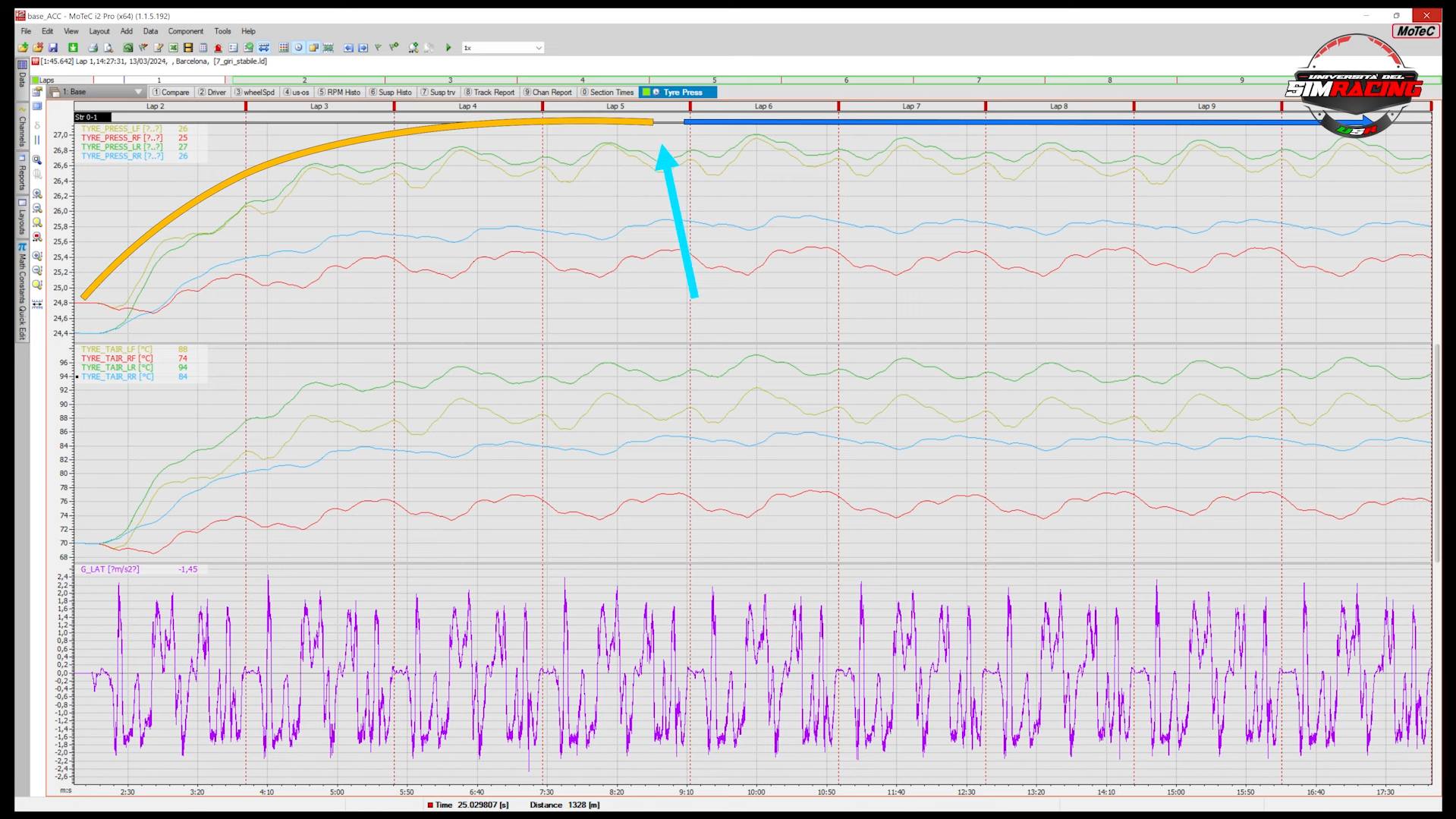Click the Open Log File folder icon
Screen dimensions: 1456x819
[x=24, y=48]
